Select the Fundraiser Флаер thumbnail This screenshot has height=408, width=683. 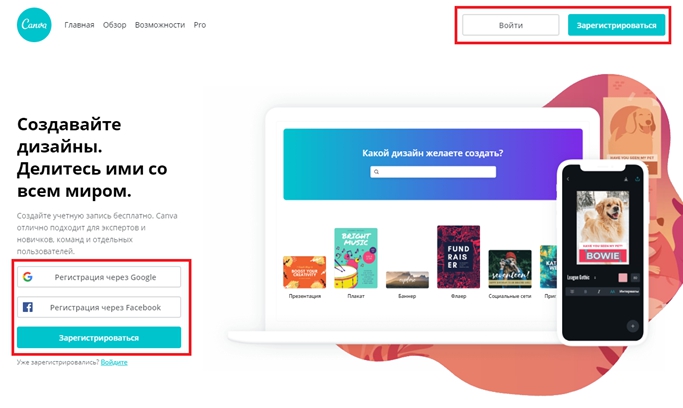coord(459,257)
